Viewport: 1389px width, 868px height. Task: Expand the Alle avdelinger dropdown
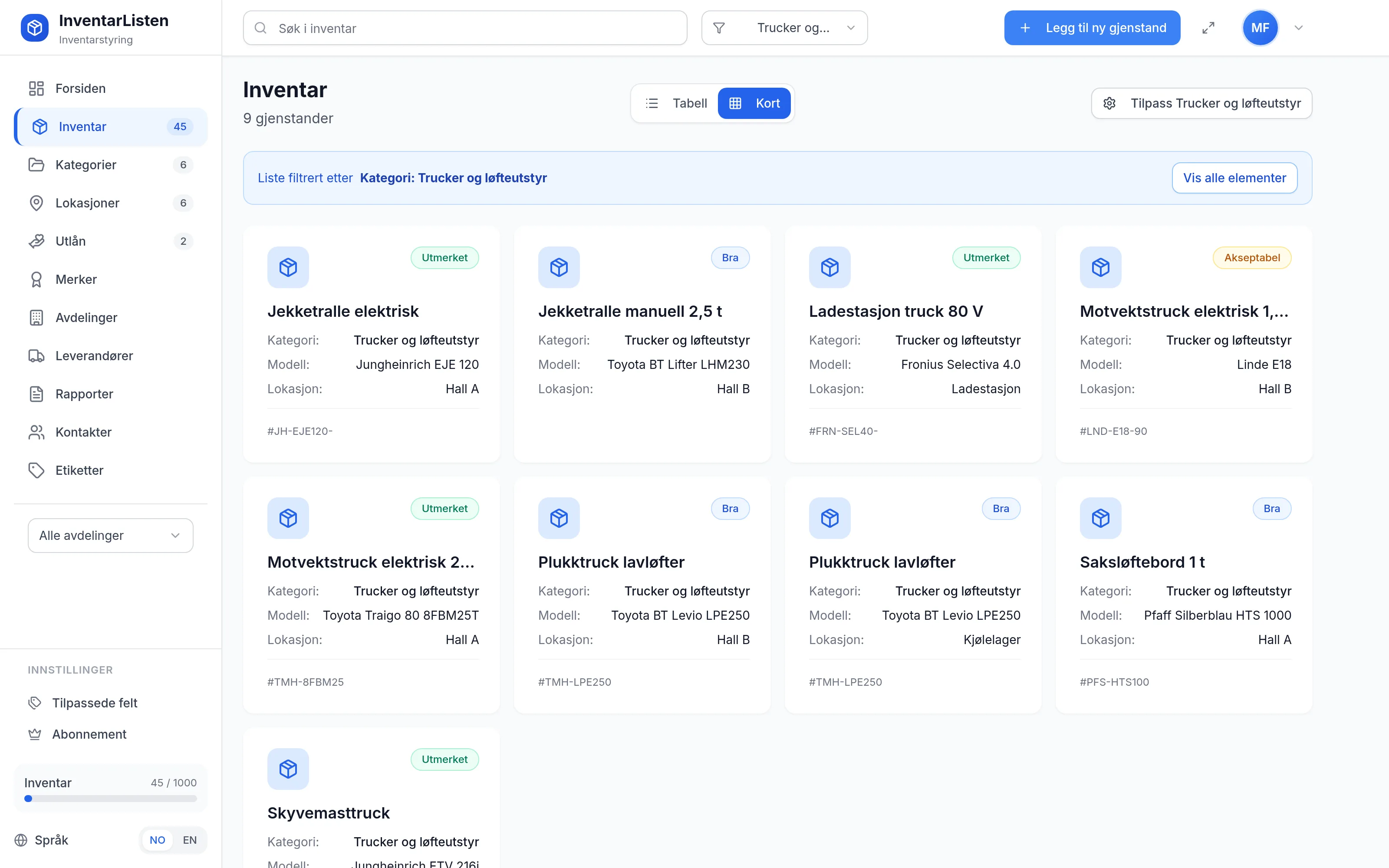coord(111,536)
